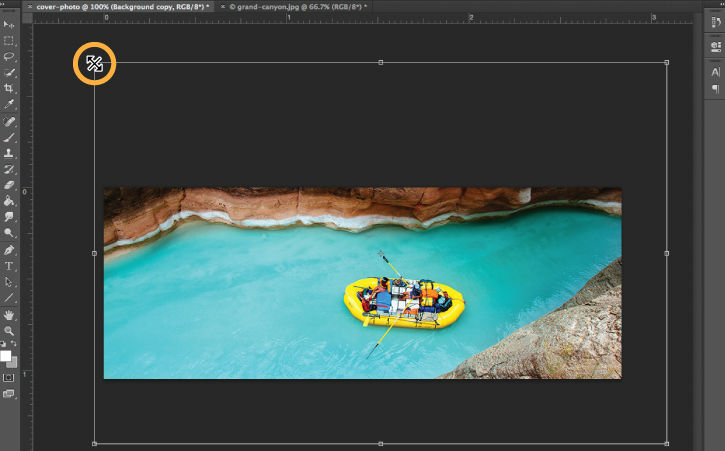Screen dimensions: 725x451
Task: Select the Smudge tool
Action: [8, 216]
